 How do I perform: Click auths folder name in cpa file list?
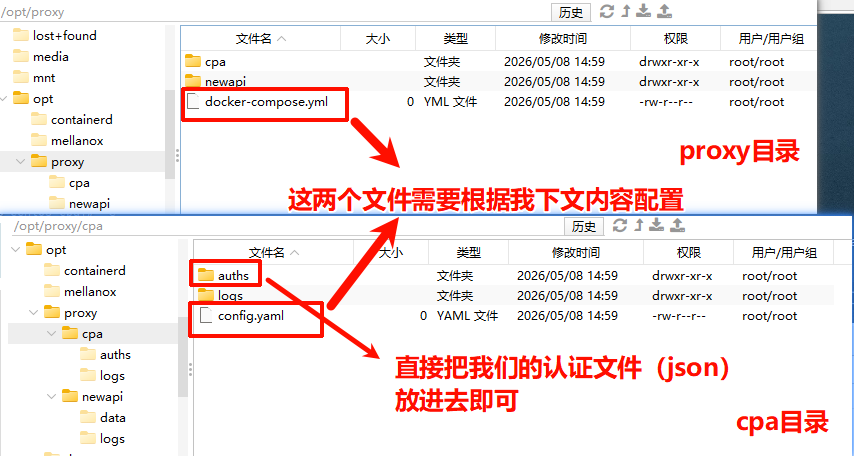coord(233,275)
